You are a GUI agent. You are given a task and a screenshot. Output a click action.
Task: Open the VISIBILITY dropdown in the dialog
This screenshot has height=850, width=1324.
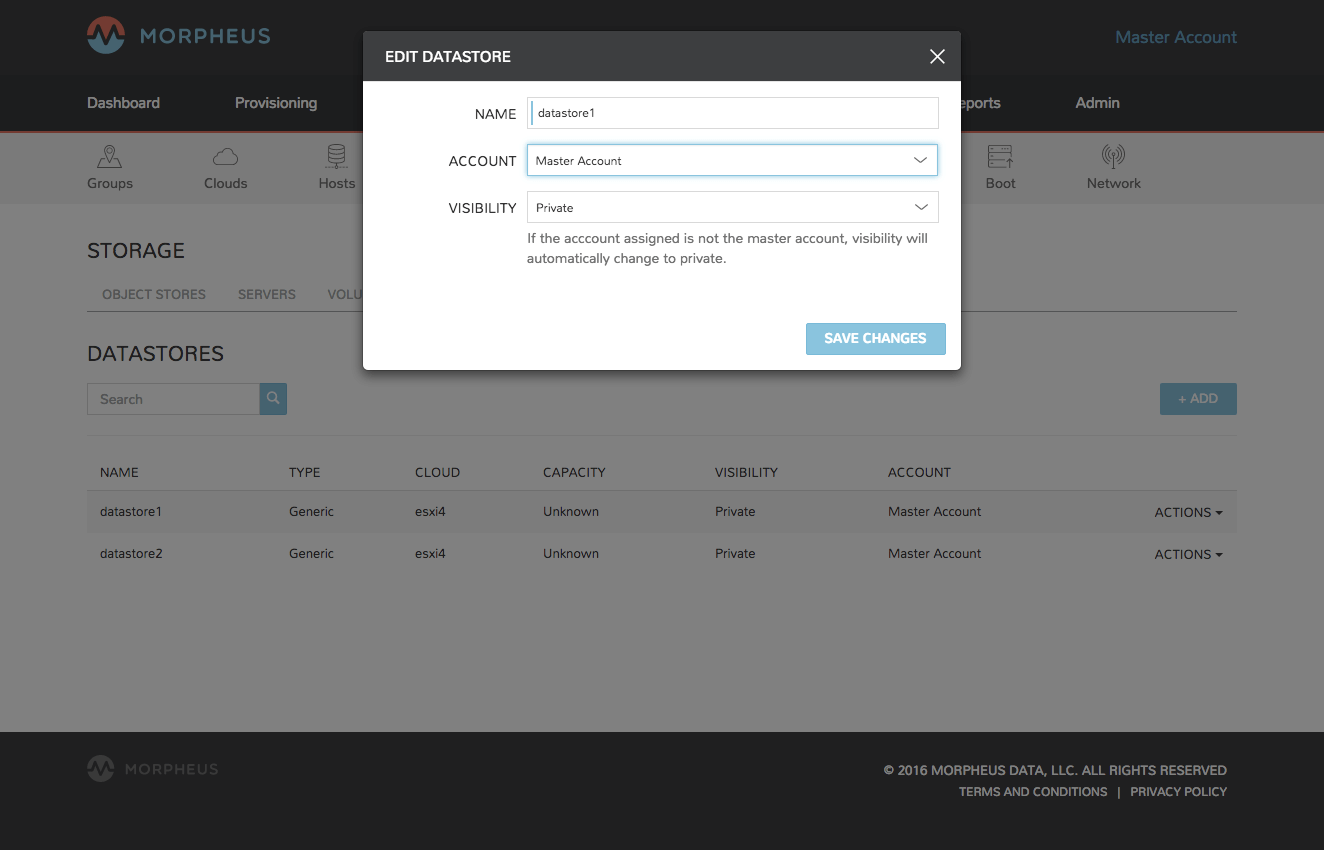click(x=732, y=207)
